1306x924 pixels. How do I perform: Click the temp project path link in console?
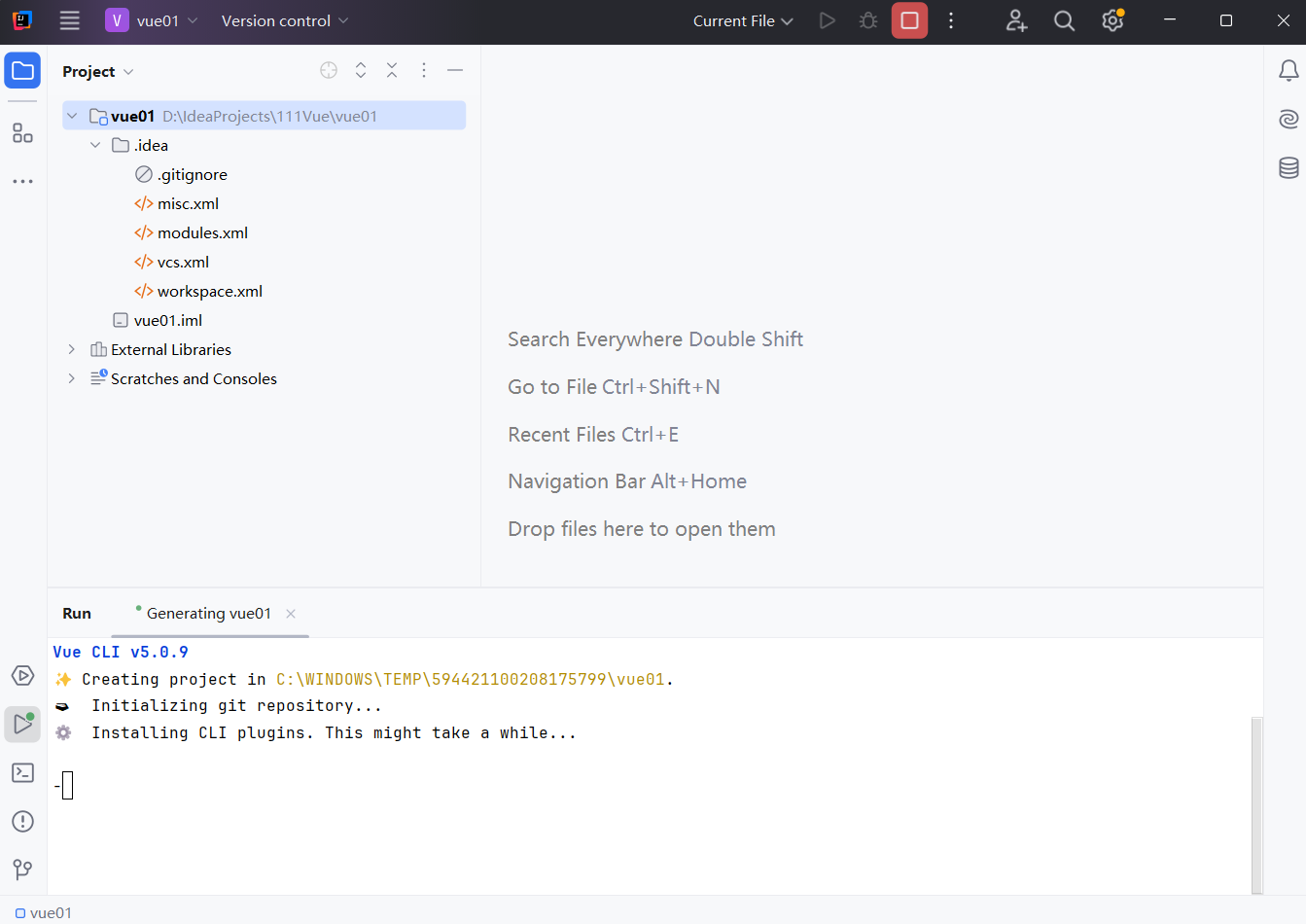click(x=471, y=679)
